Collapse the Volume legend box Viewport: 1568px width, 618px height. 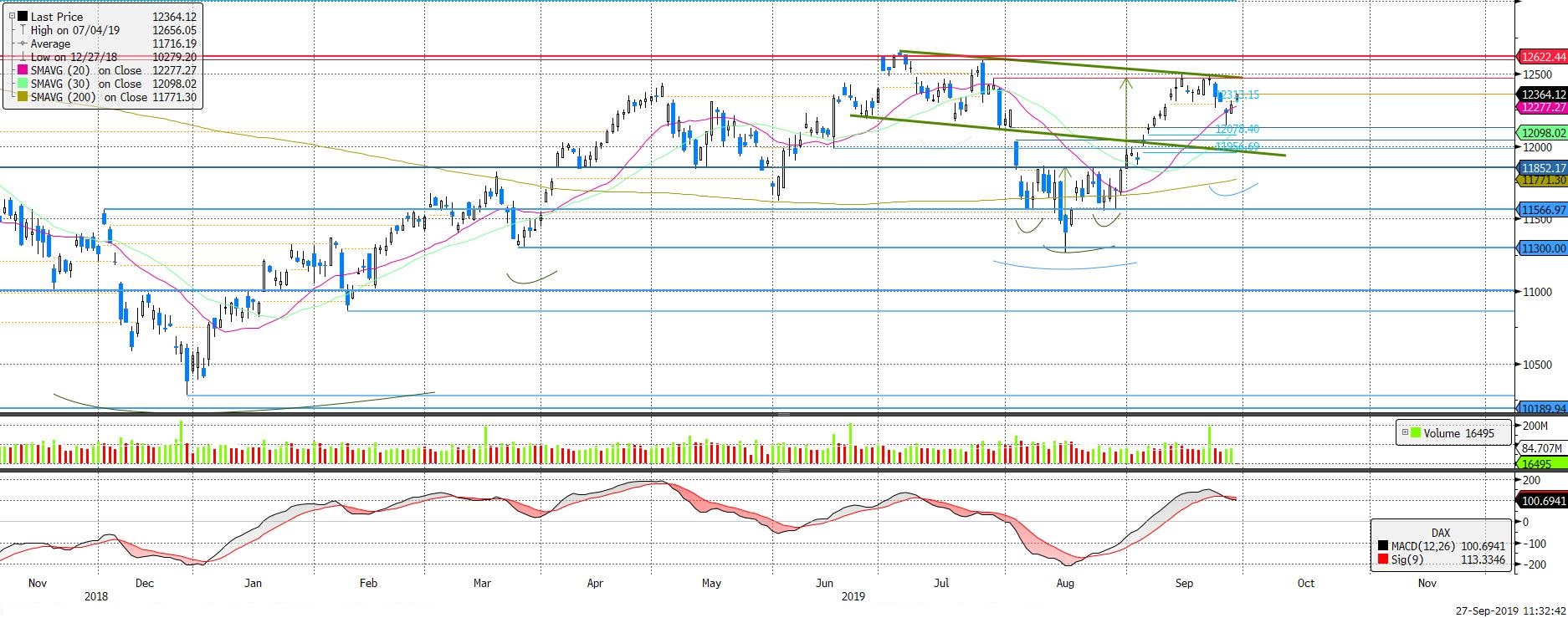click(1405, 432)
